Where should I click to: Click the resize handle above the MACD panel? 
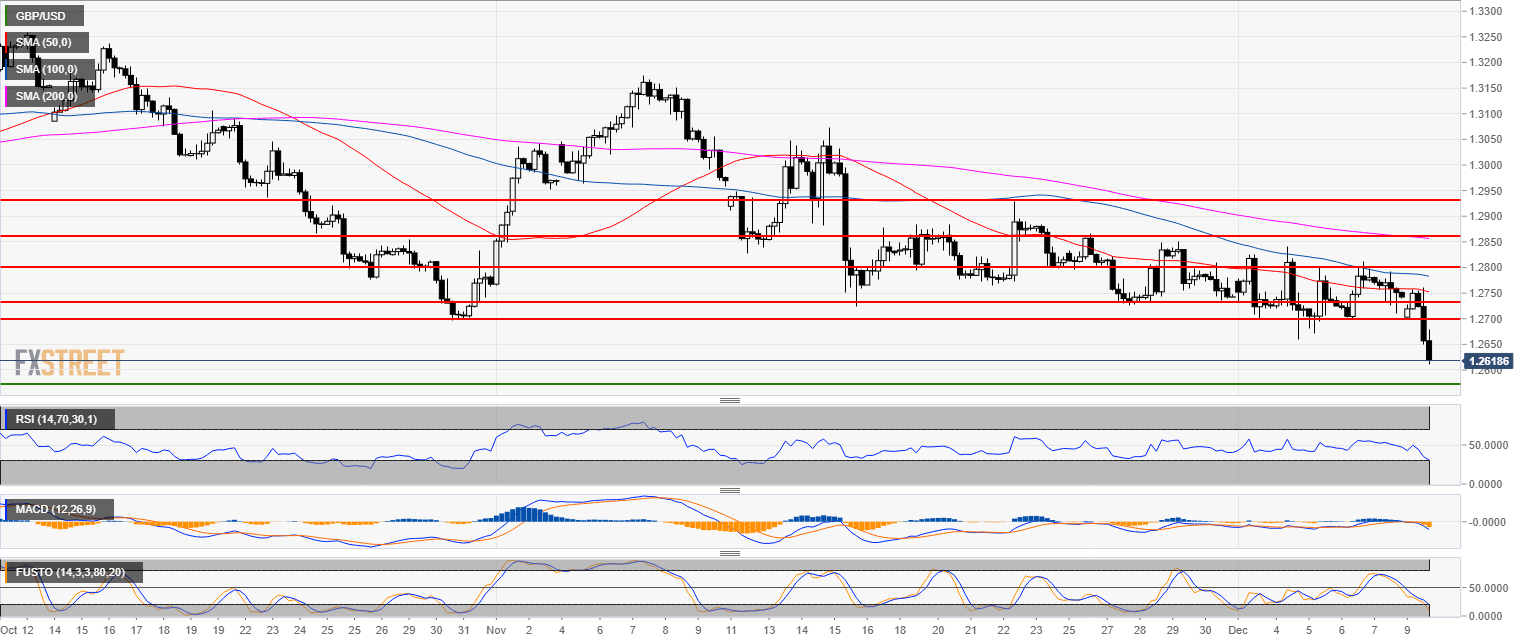click(x=729, y=491)
